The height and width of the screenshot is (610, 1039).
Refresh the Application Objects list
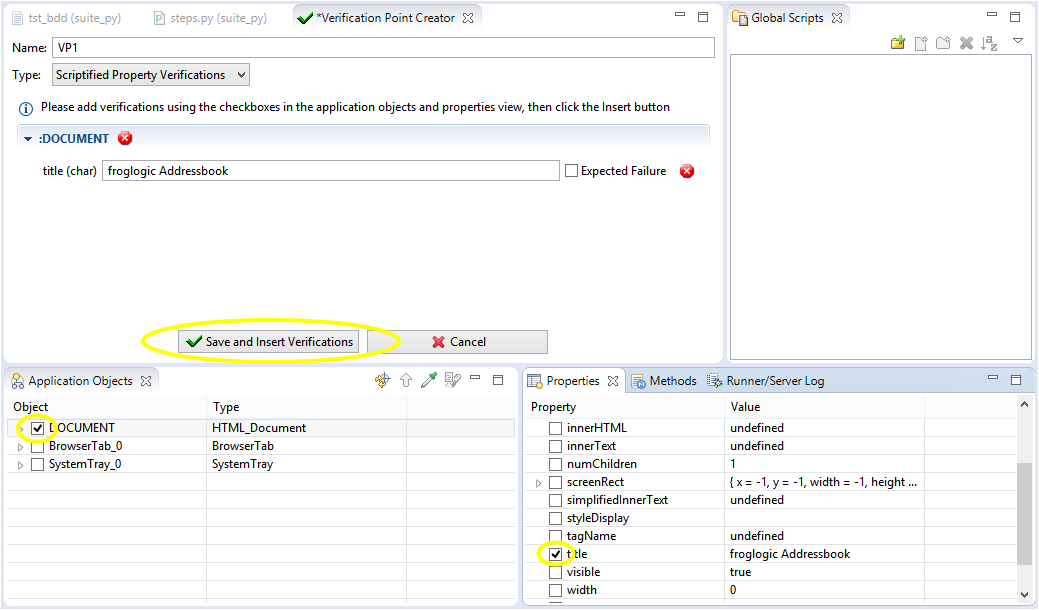(383, 380)
